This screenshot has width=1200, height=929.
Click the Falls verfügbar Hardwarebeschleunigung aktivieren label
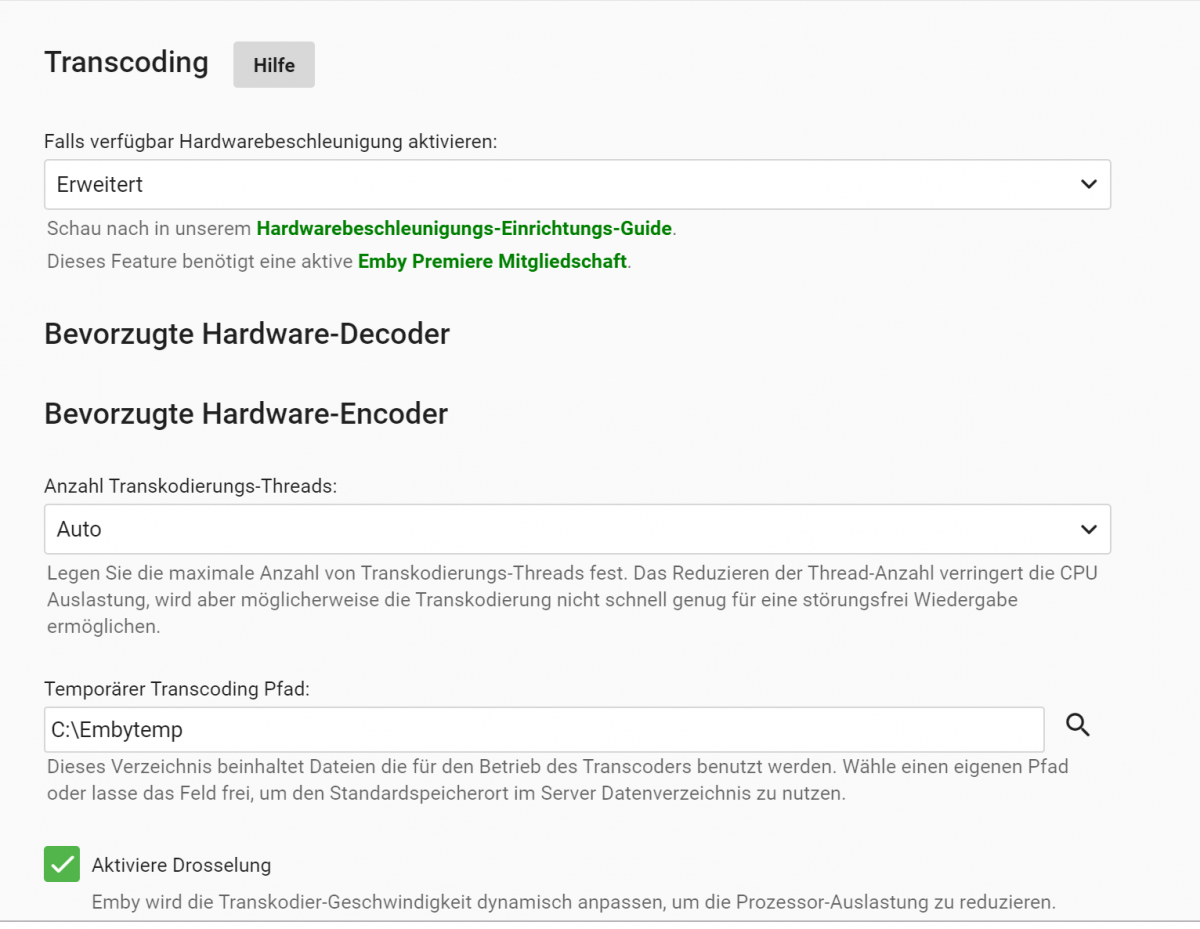coord(271,142)
